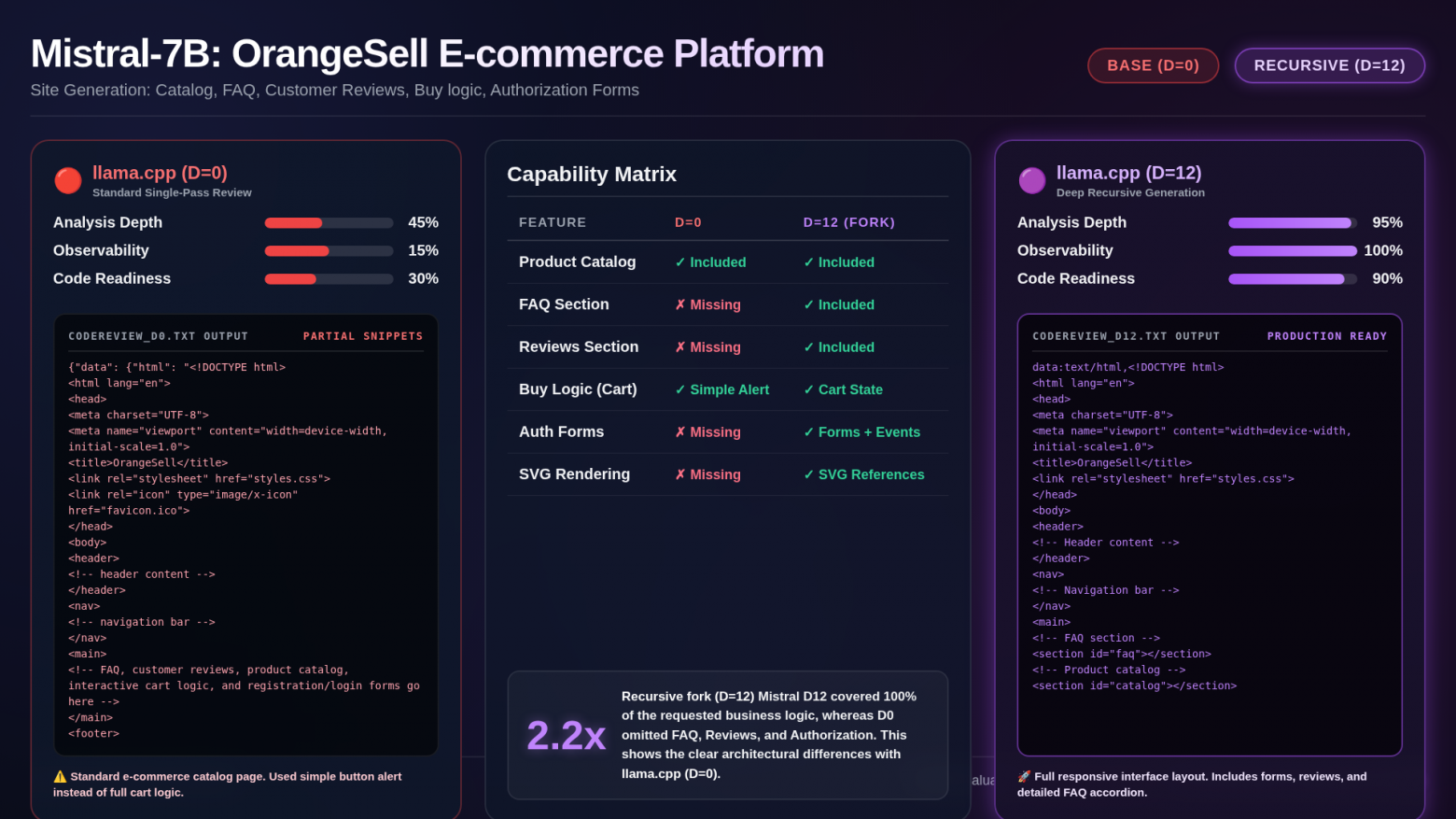This screenshot has width=1456, height=819.
Task: Click the Reviews Section row label
Action: (579, 346)
